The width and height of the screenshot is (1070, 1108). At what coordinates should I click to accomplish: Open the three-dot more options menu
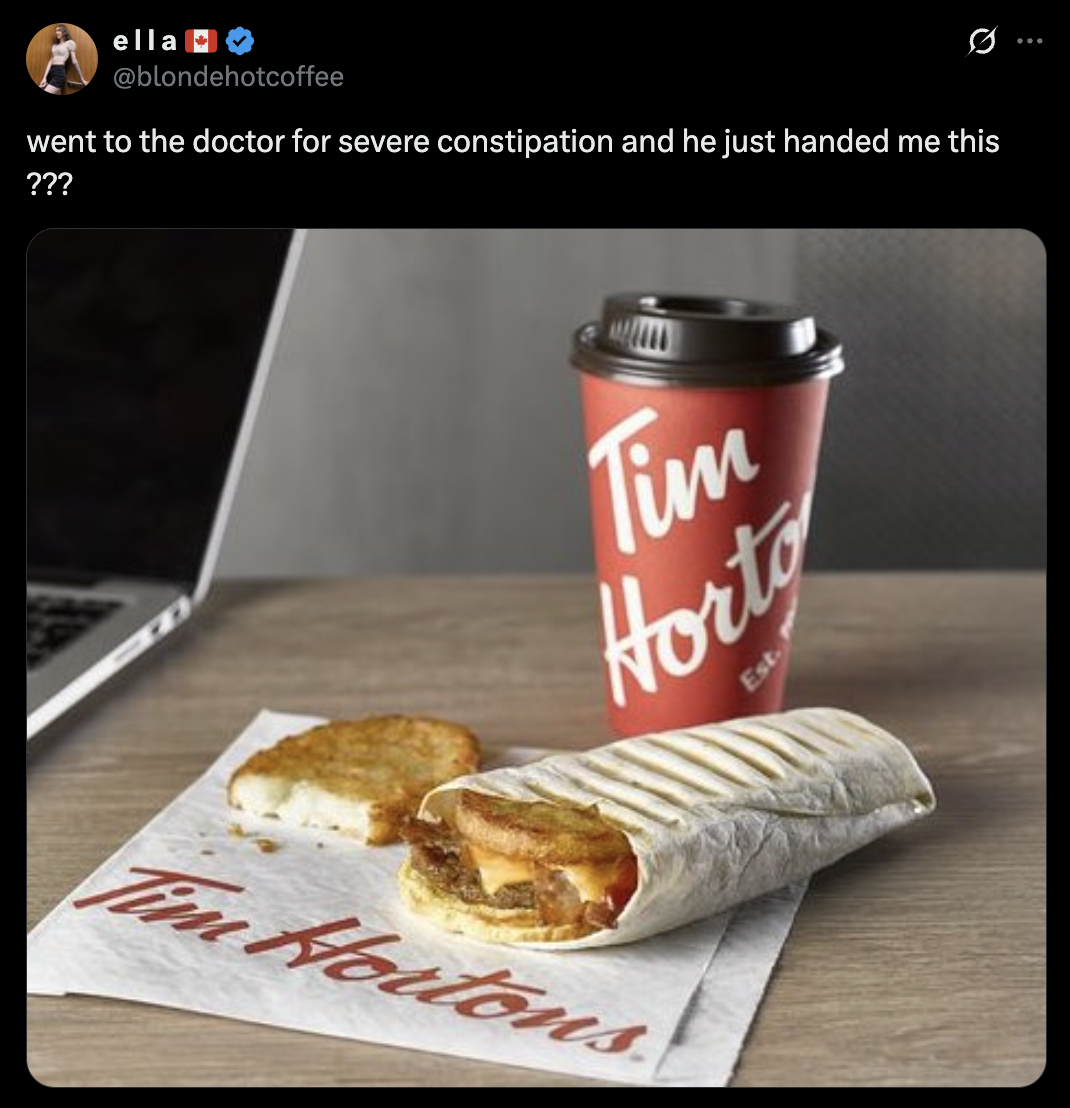pyautogui.click(x=1030, y=41)
